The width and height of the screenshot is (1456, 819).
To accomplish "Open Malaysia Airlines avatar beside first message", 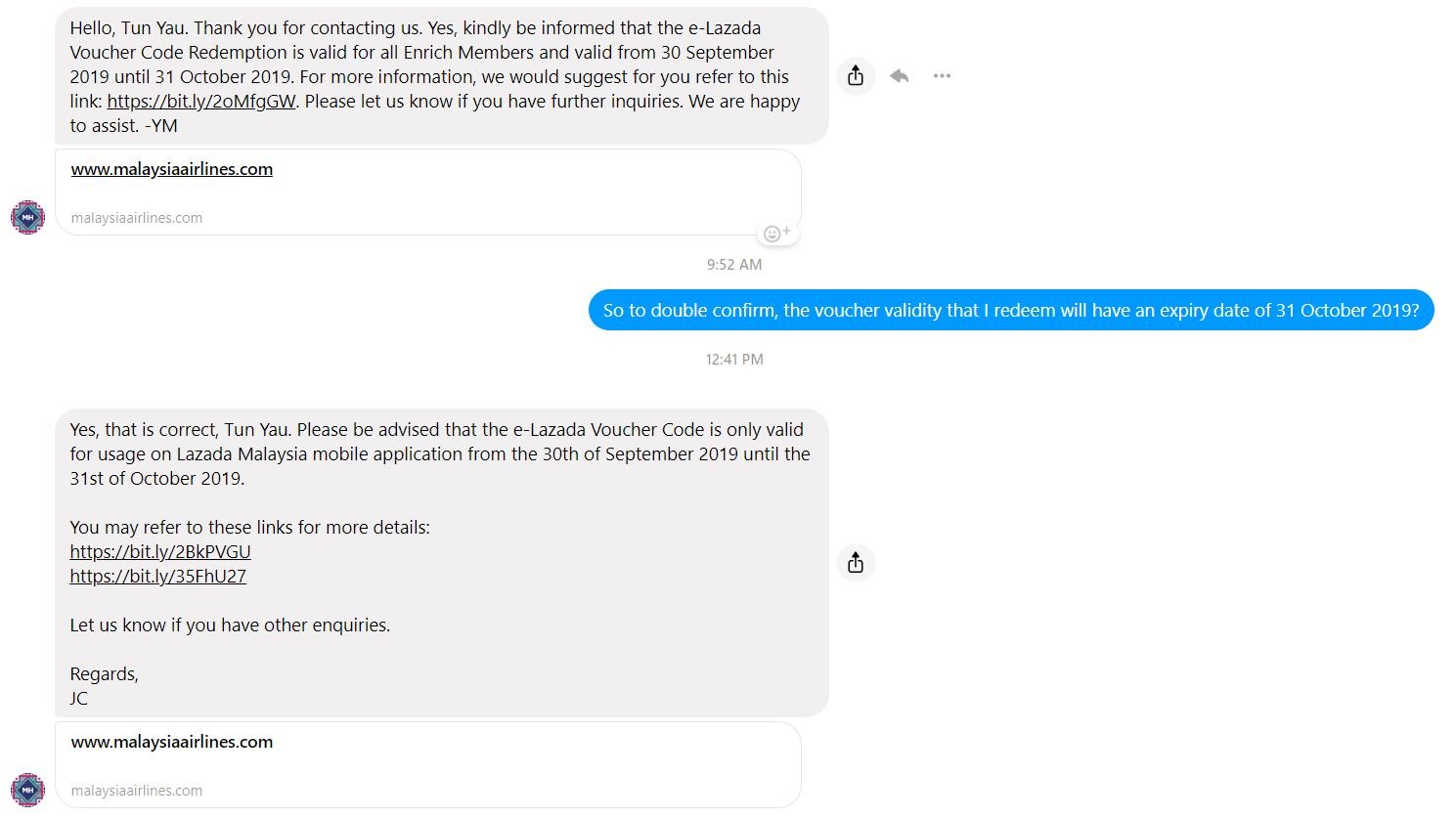I will (x=27, y=217).
